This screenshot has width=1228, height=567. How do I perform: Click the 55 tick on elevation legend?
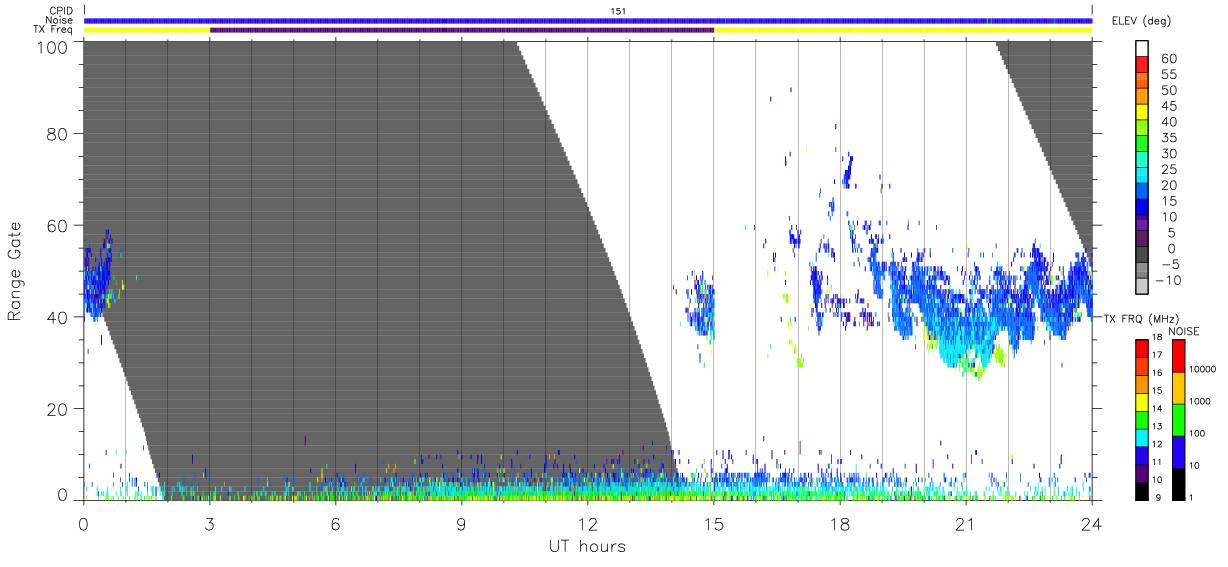[x=1168, y=75]
